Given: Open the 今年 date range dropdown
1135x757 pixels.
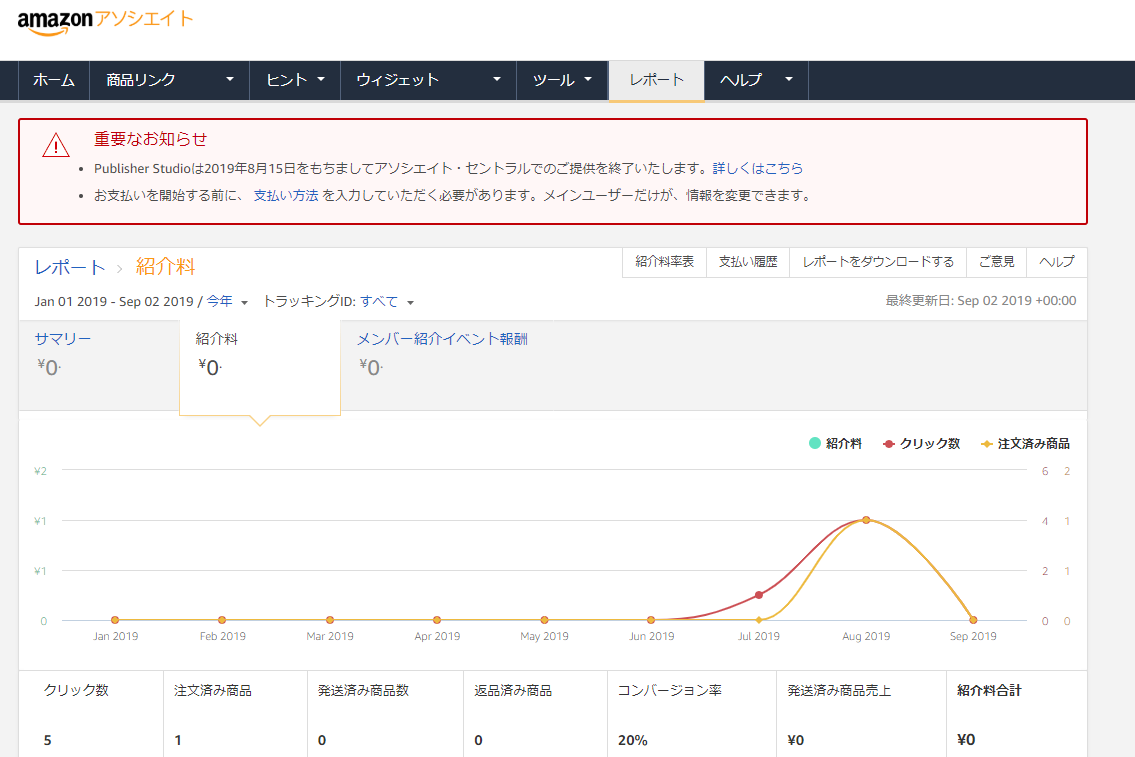Looking at the screenshot, I should 227,302.
